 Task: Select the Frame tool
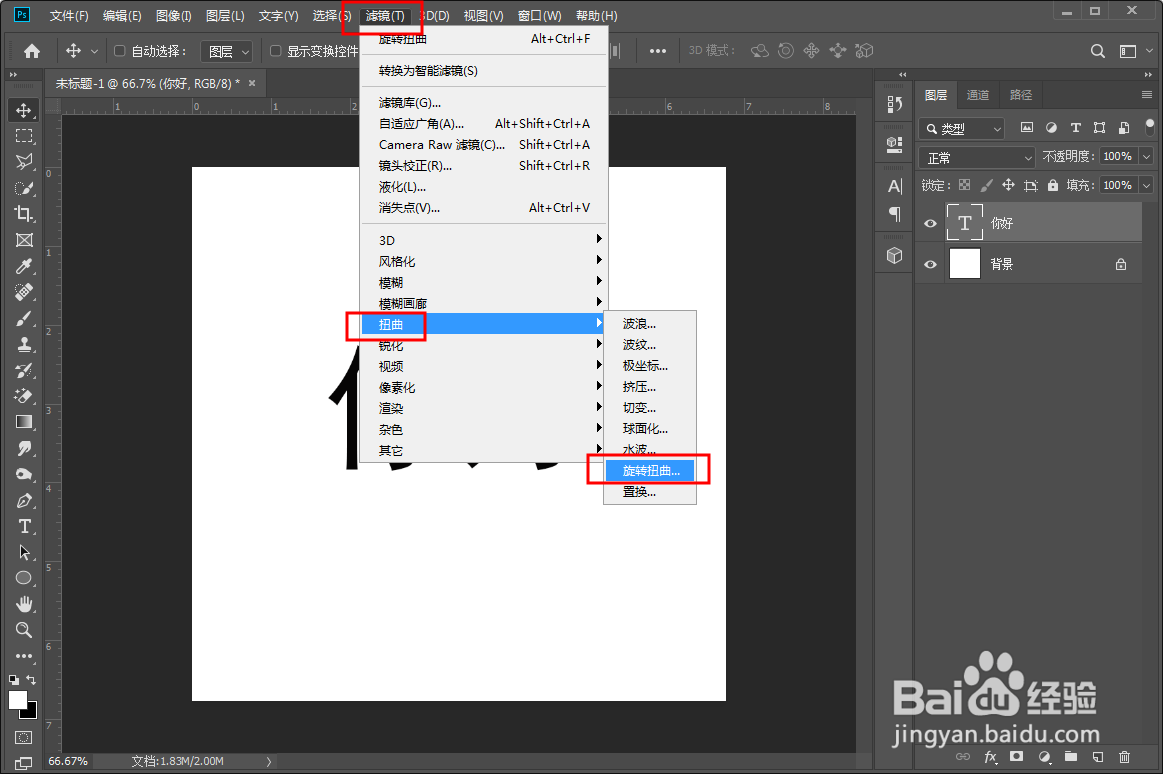coord(24,239)
